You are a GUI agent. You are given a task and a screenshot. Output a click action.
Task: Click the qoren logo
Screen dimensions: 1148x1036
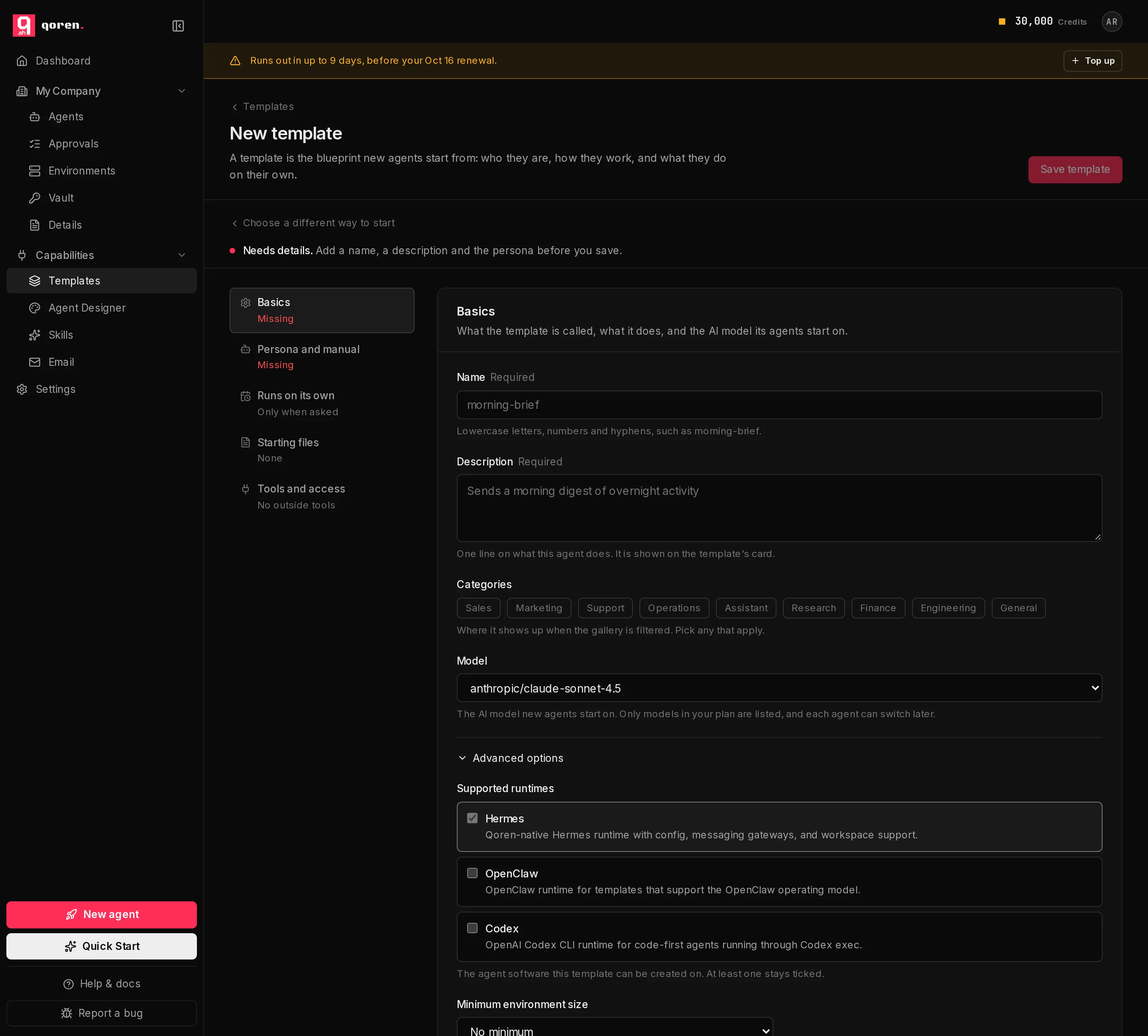(x=48, y=25)
